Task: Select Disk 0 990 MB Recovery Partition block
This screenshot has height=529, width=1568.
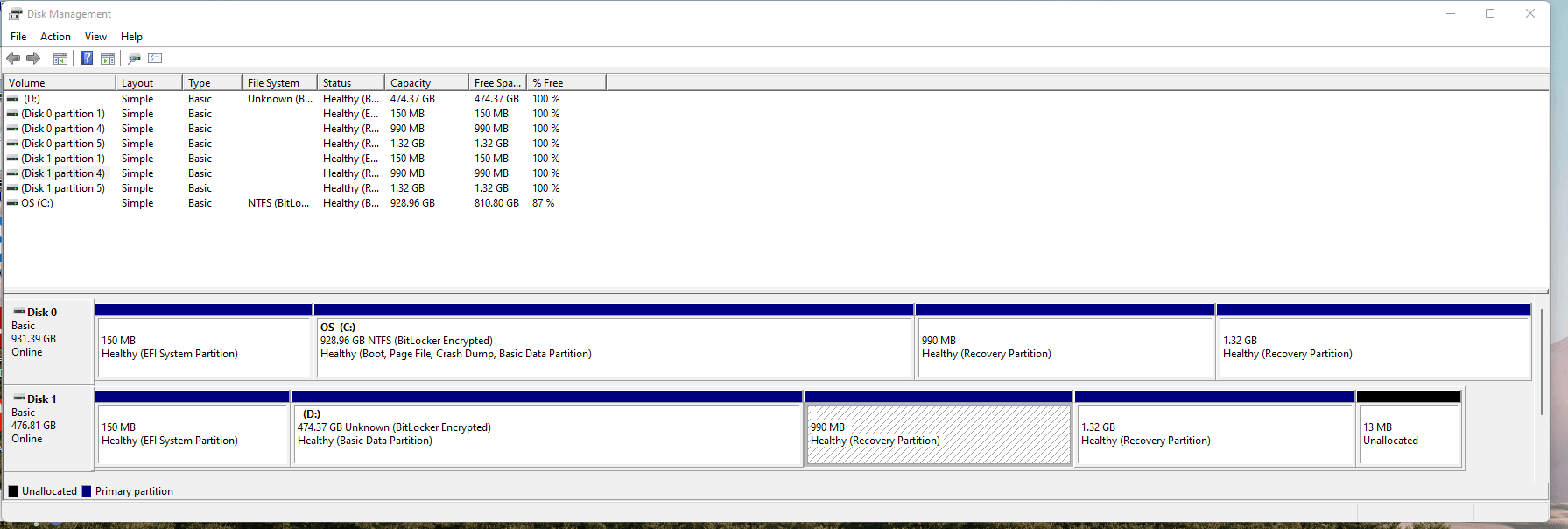Action: (1065, 342)
